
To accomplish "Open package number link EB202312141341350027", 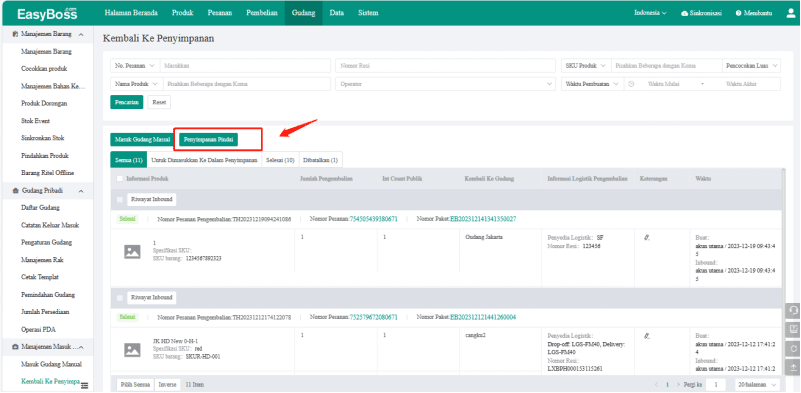I will [x=483, y=219].
